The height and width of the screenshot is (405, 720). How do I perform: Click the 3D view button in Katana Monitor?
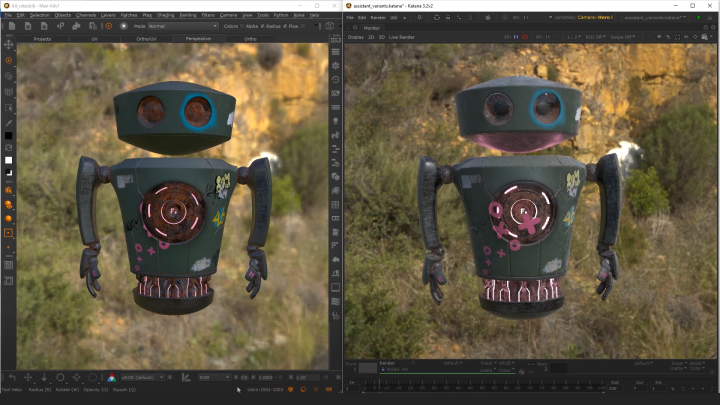point(383,37)
